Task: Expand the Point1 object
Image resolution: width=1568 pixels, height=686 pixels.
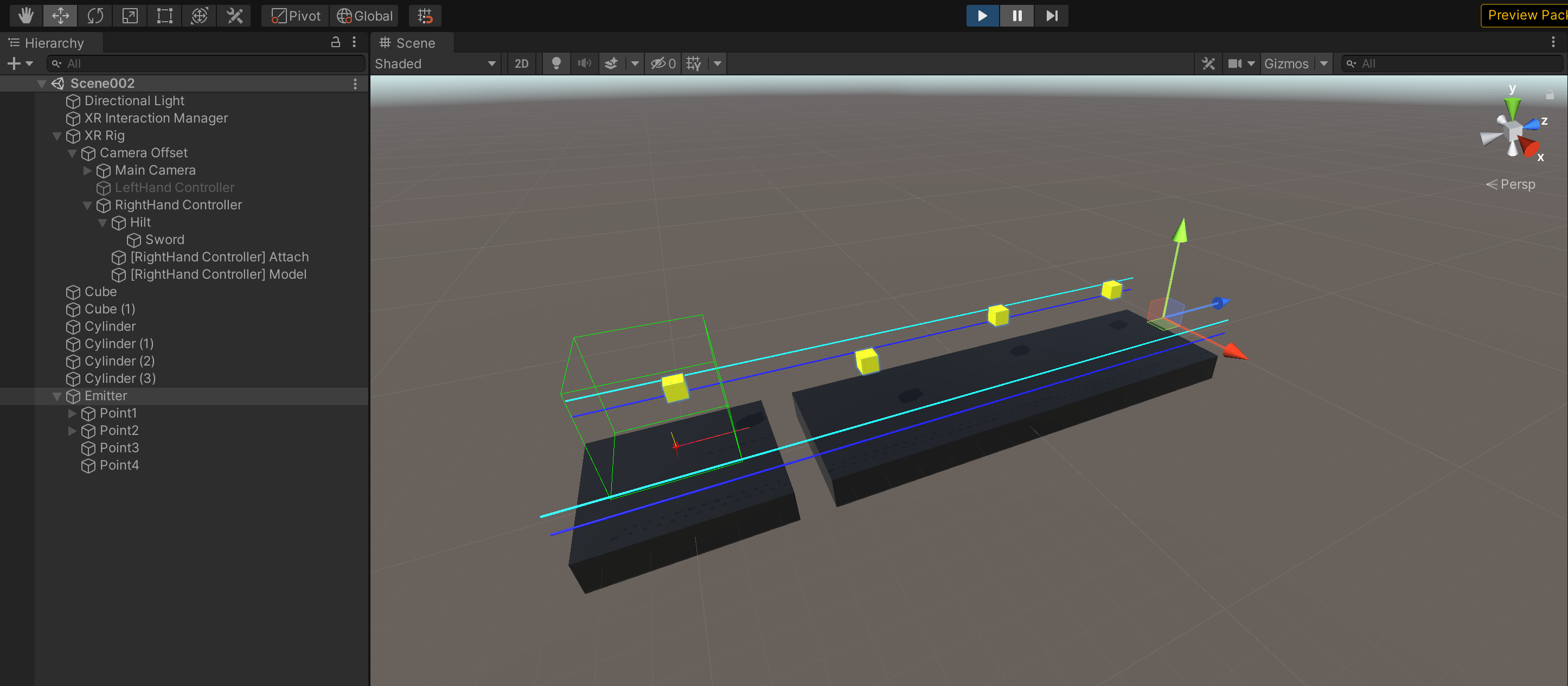Action: click(x=72, y=413)
